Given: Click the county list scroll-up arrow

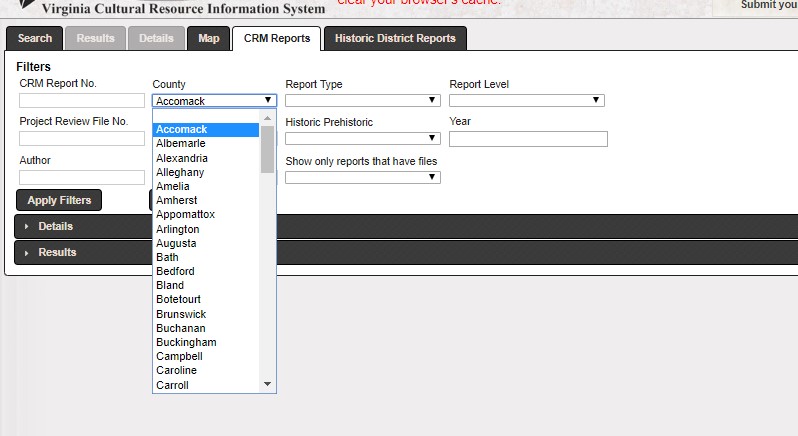Looking at the screenshot, I should pyautogui.click(x=267, y=118).
